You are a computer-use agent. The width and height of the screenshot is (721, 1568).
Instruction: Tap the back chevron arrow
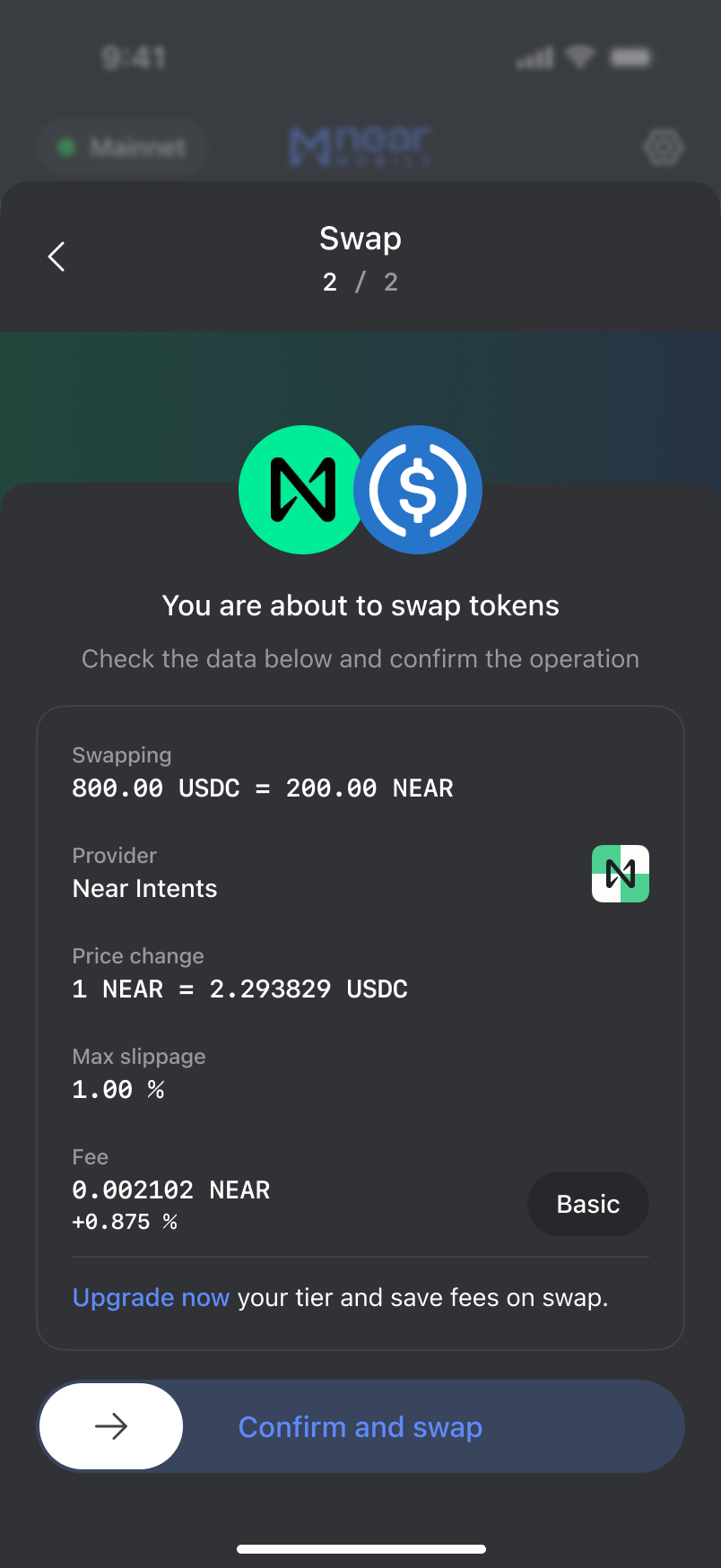click(x=56, y=257)
